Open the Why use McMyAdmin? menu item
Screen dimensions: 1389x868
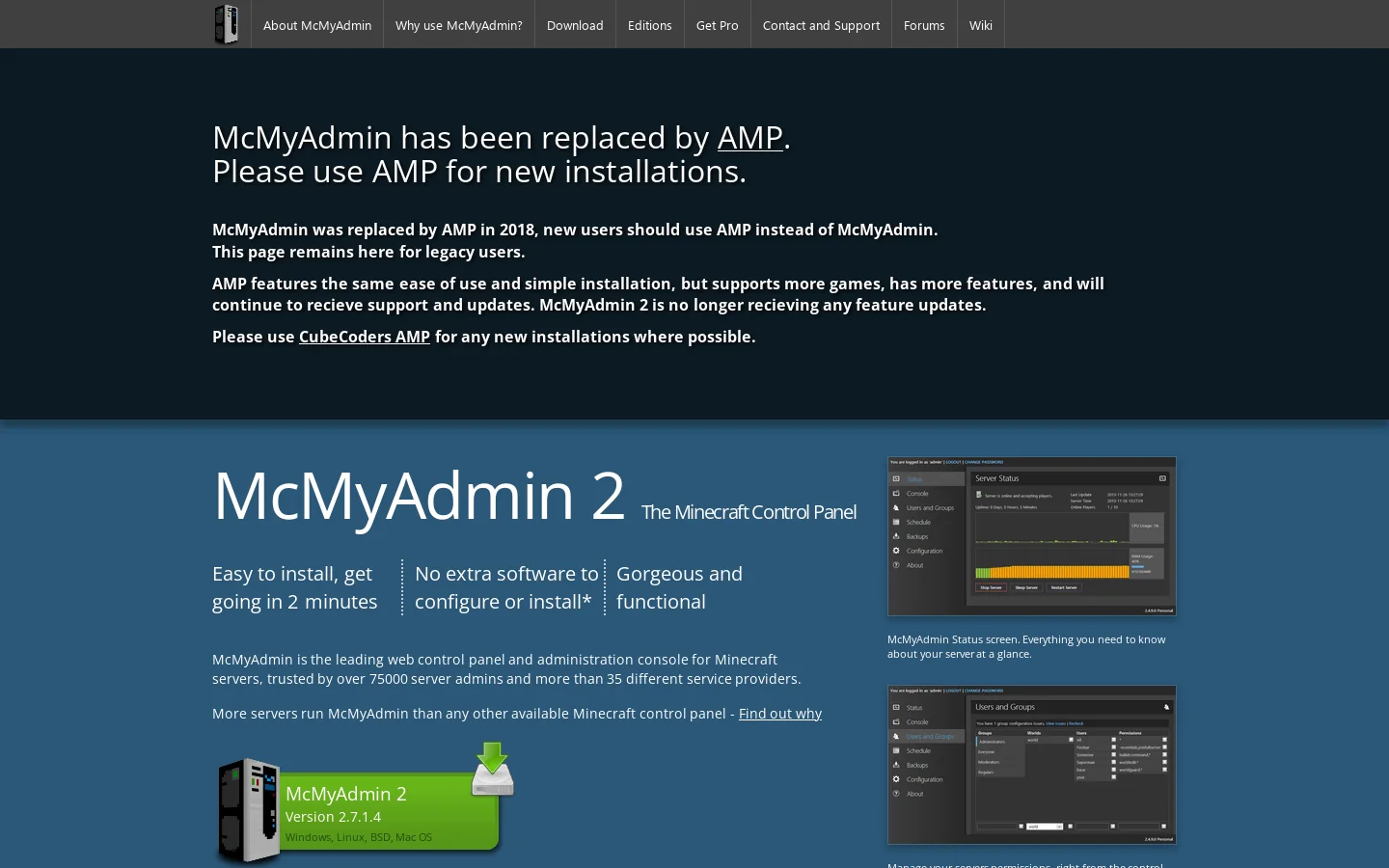(459, 25)
